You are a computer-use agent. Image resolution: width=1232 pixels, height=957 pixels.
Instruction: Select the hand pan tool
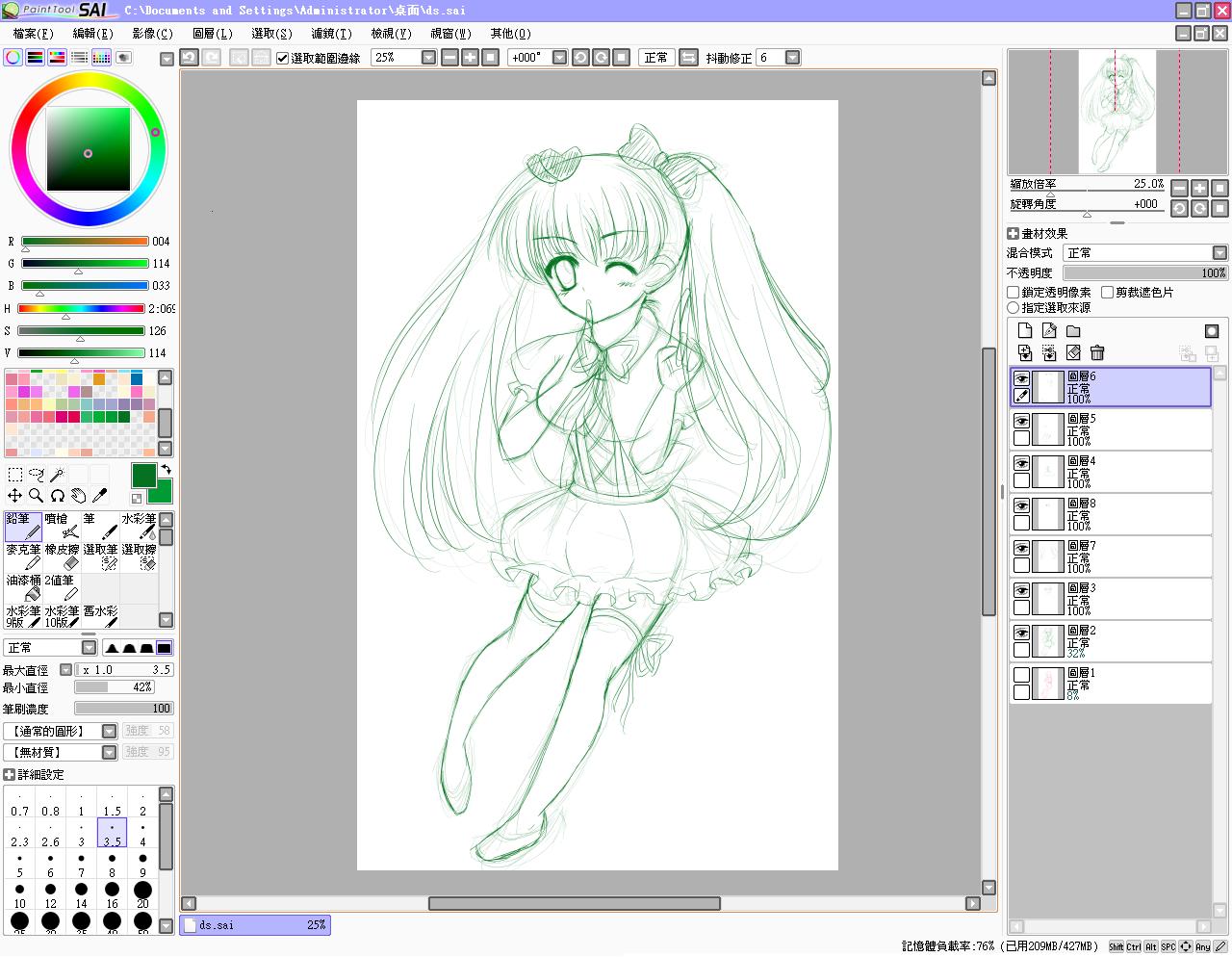[x=79, y=496]
